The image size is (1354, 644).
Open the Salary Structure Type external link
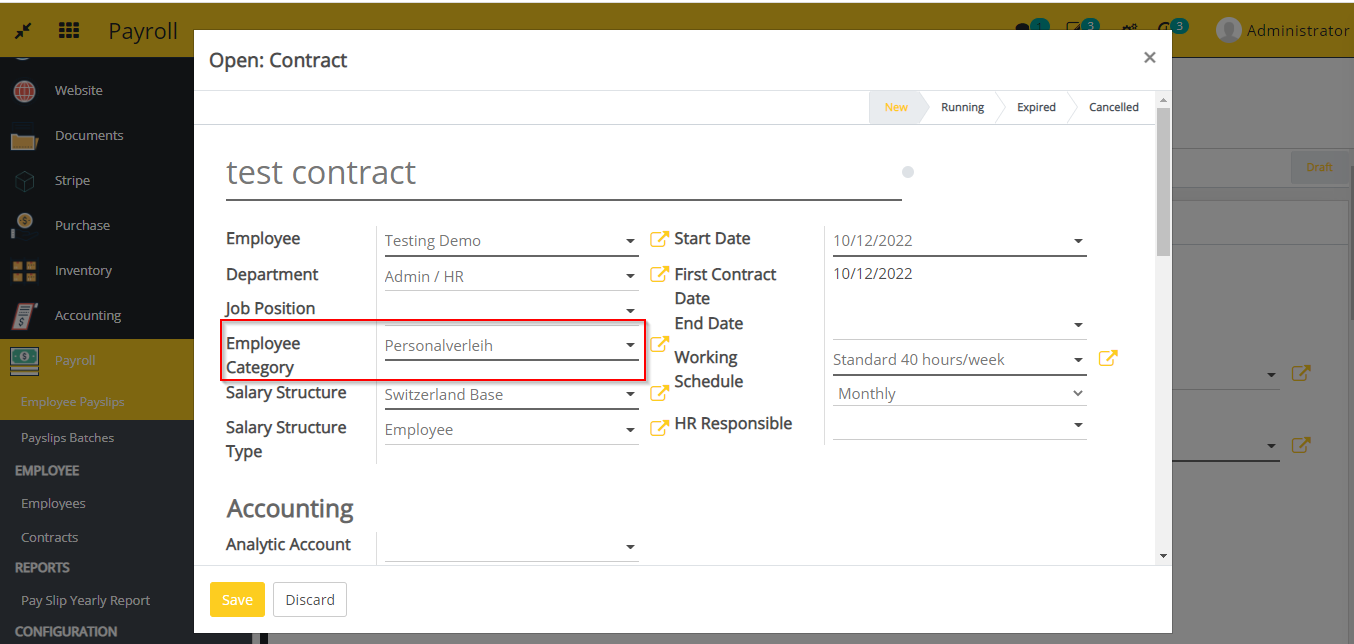(x=659, y=428)
